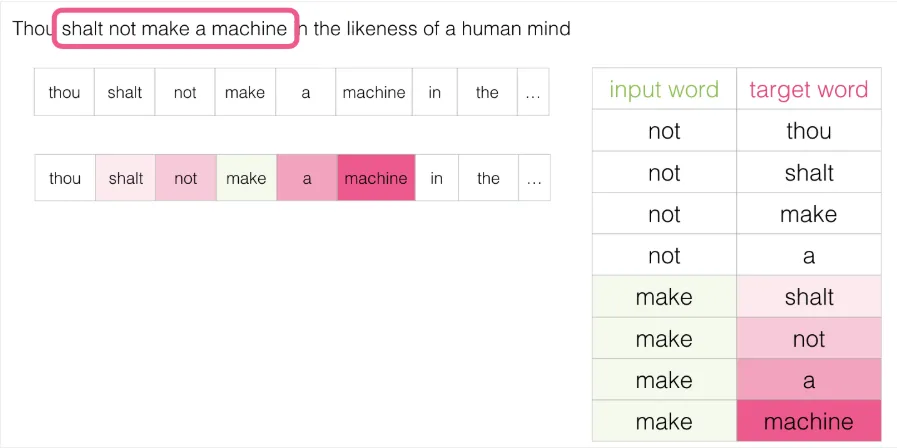Click the pink-outlined sliding window in the sentence
897x448 pixels.
click(x=174, y=29)
